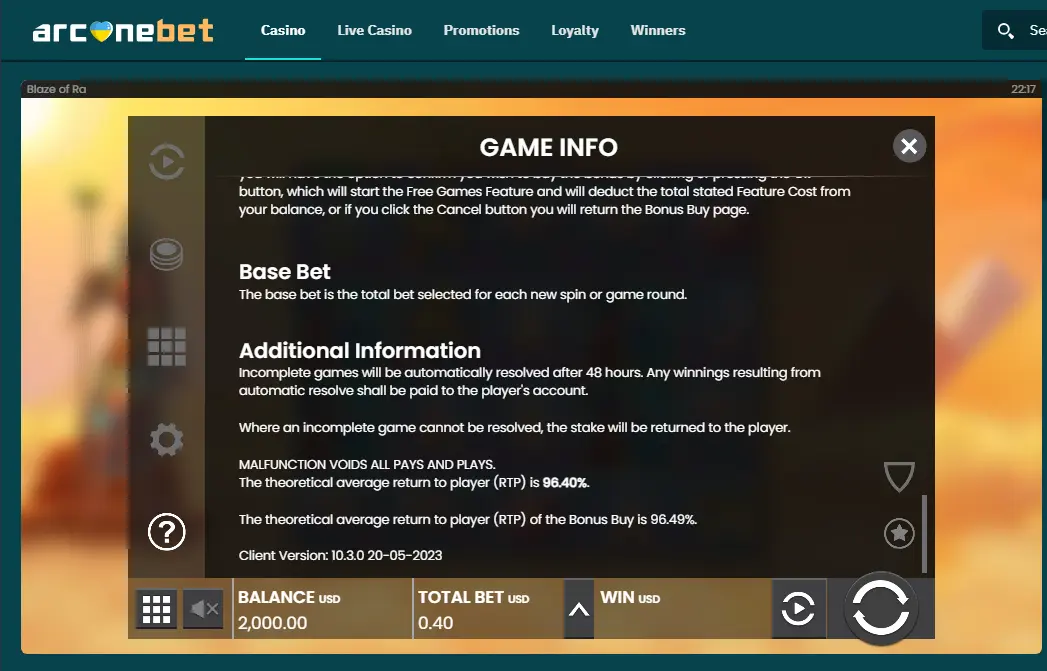Open the bottom bar menu grid button
Viewport: 1047px width, 671px height.
coord(156,609)
